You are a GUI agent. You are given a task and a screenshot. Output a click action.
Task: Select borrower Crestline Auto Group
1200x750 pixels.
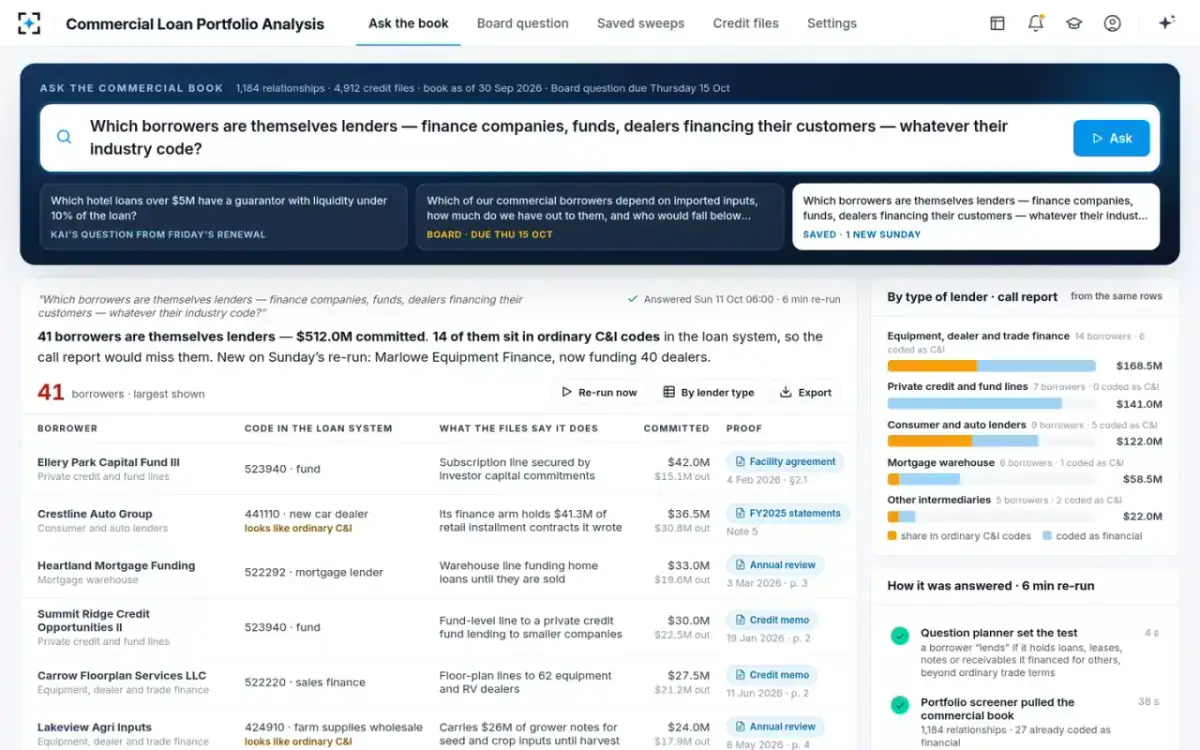click(x=95, y=514)
